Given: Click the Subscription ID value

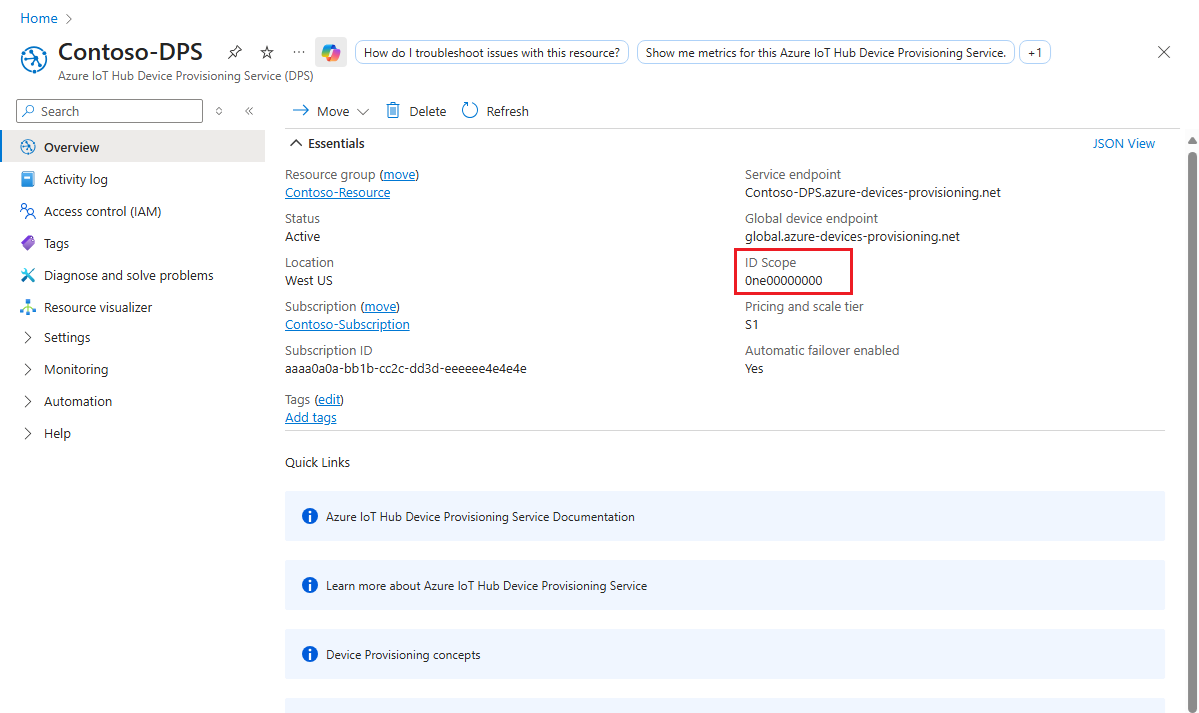Looking at the screenshot, I should pos(405,369).
